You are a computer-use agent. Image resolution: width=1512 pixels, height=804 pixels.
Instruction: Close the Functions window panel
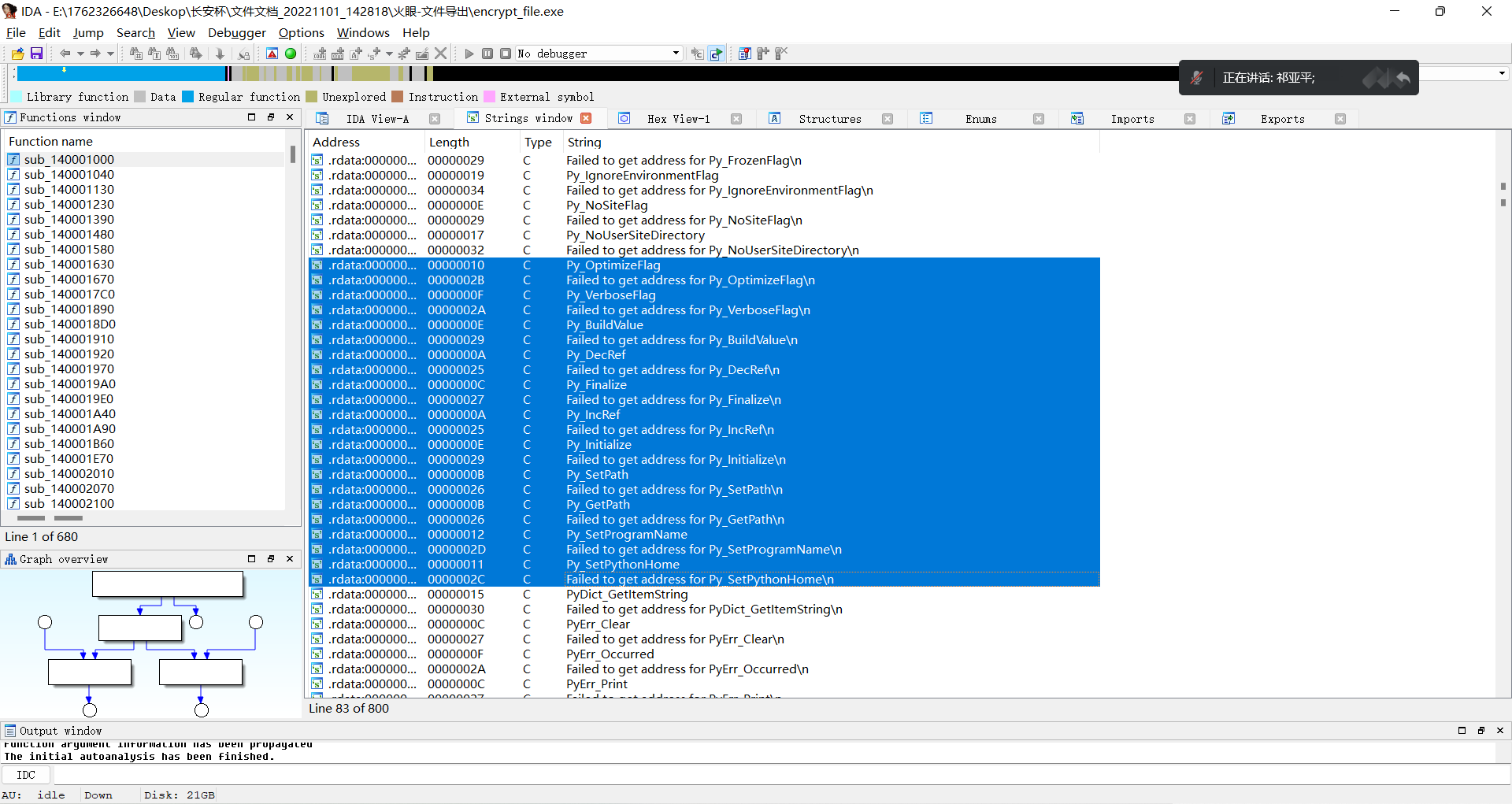tap(290, 117)
